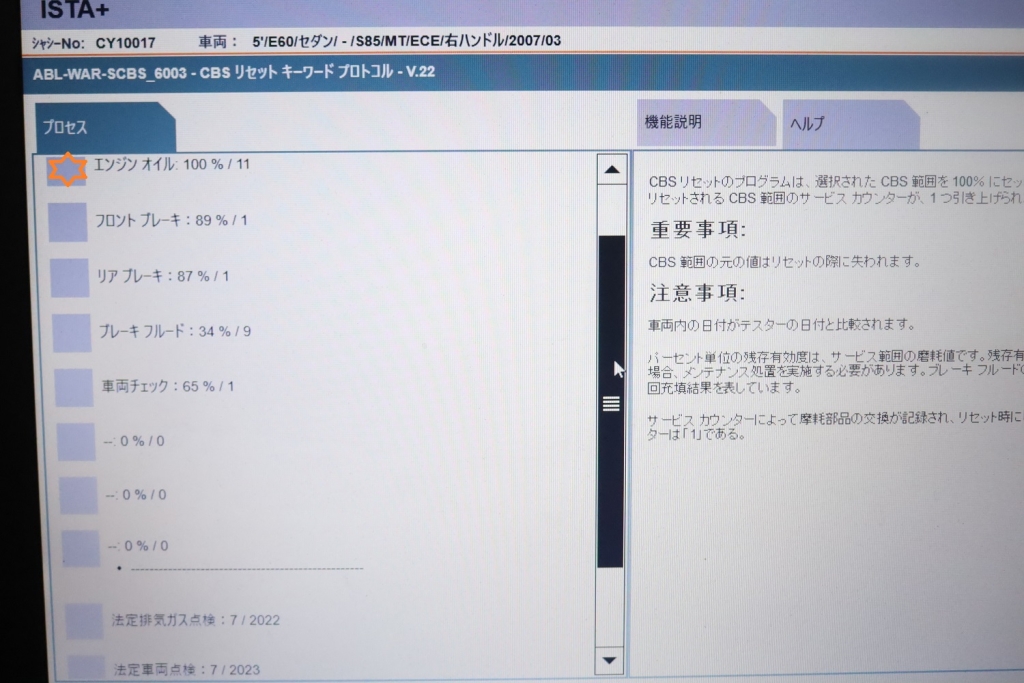This screenshot has width=1024, height=683.
Task: Click the text ブレーキ フルード : 34 % / 9
Action: click(x=175, y=331)
